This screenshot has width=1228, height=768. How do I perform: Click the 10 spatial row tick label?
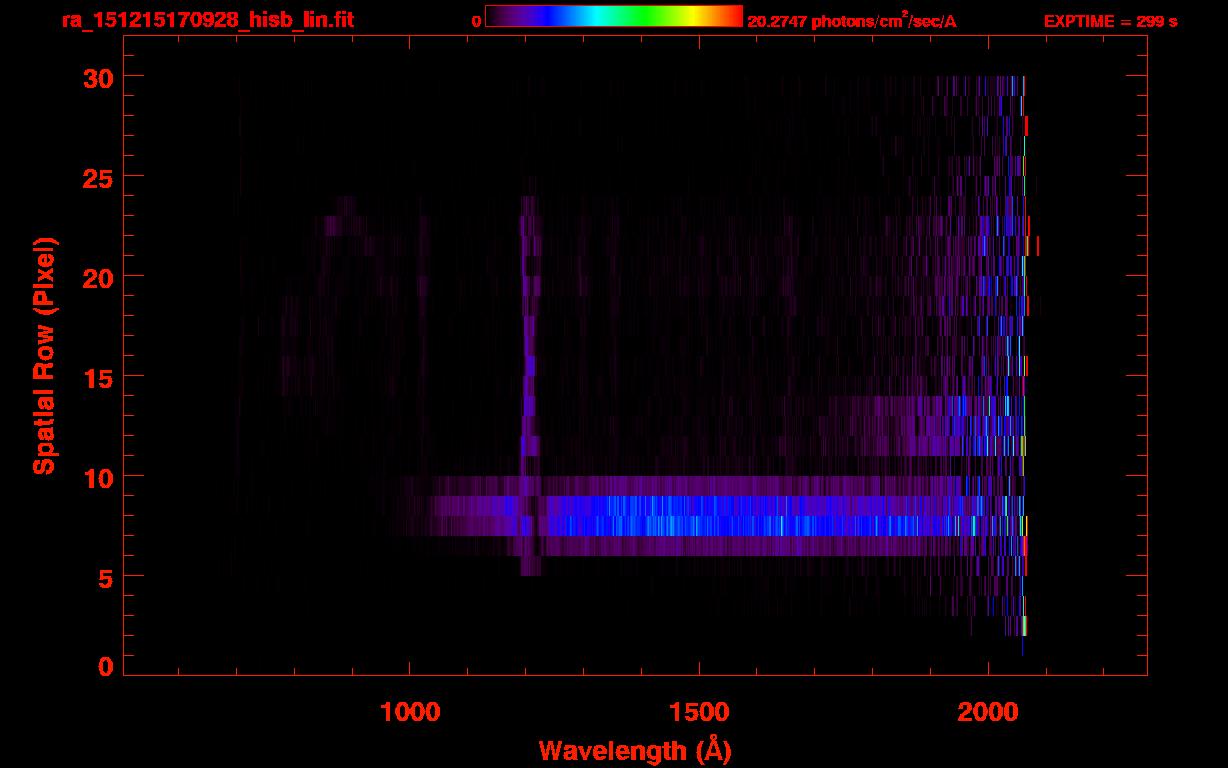click(x=96, y=477)
